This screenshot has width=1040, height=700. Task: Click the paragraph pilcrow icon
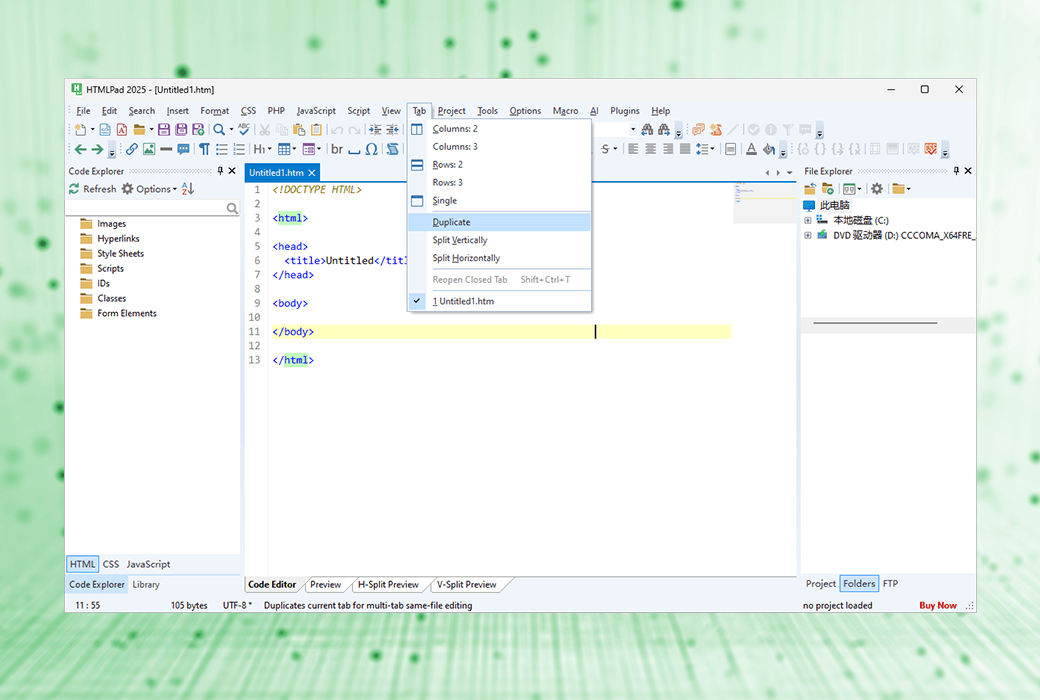coord(204,149)
